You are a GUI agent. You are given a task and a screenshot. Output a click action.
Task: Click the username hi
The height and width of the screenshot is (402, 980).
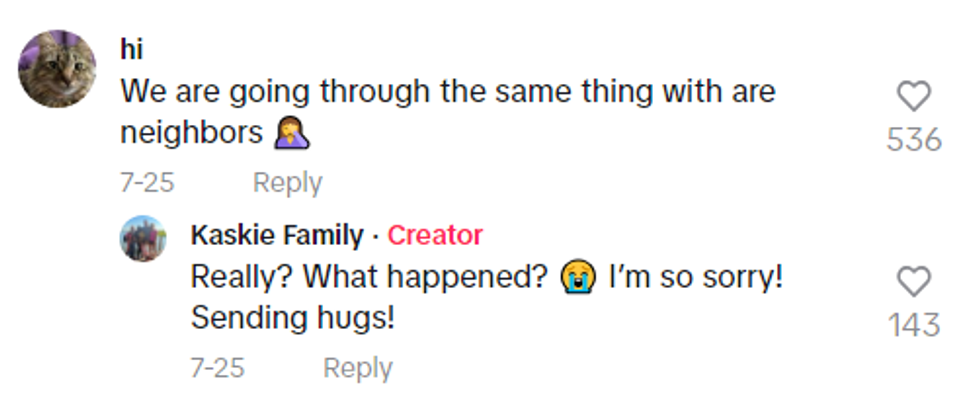(131, 51)
